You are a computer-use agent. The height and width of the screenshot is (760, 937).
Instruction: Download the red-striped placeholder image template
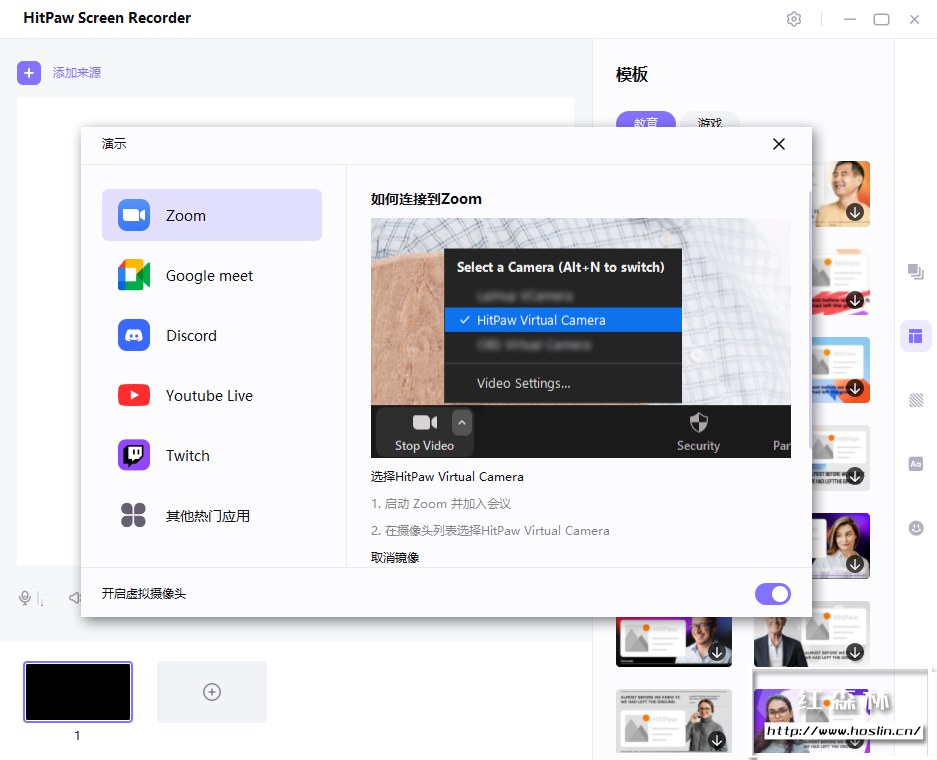855,300
